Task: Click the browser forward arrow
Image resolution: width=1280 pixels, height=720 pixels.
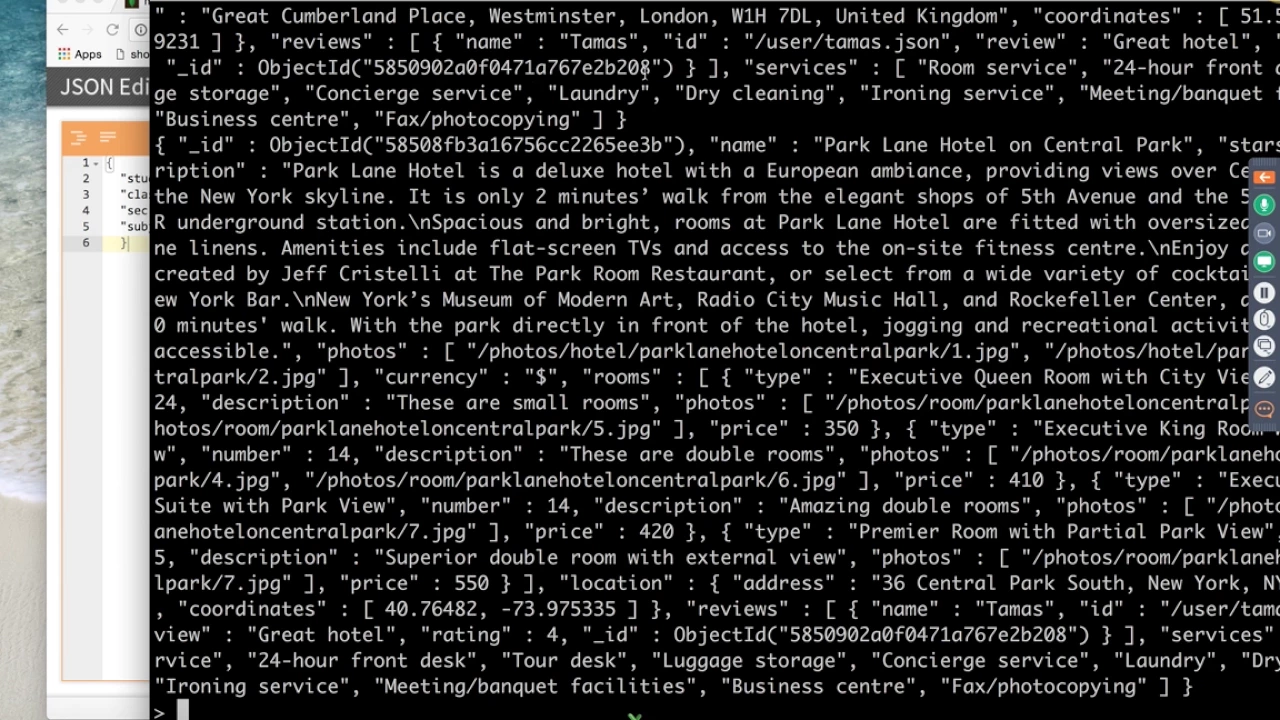Action: coord(88,30)
